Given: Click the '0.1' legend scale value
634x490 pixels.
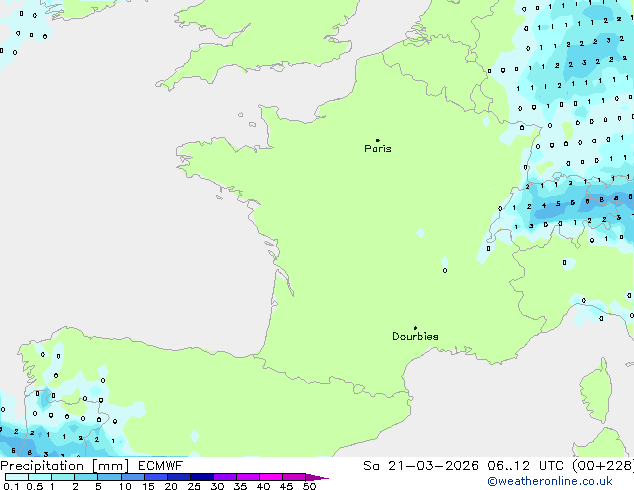Looking at the screenshot, I should [x=11, y=486].
